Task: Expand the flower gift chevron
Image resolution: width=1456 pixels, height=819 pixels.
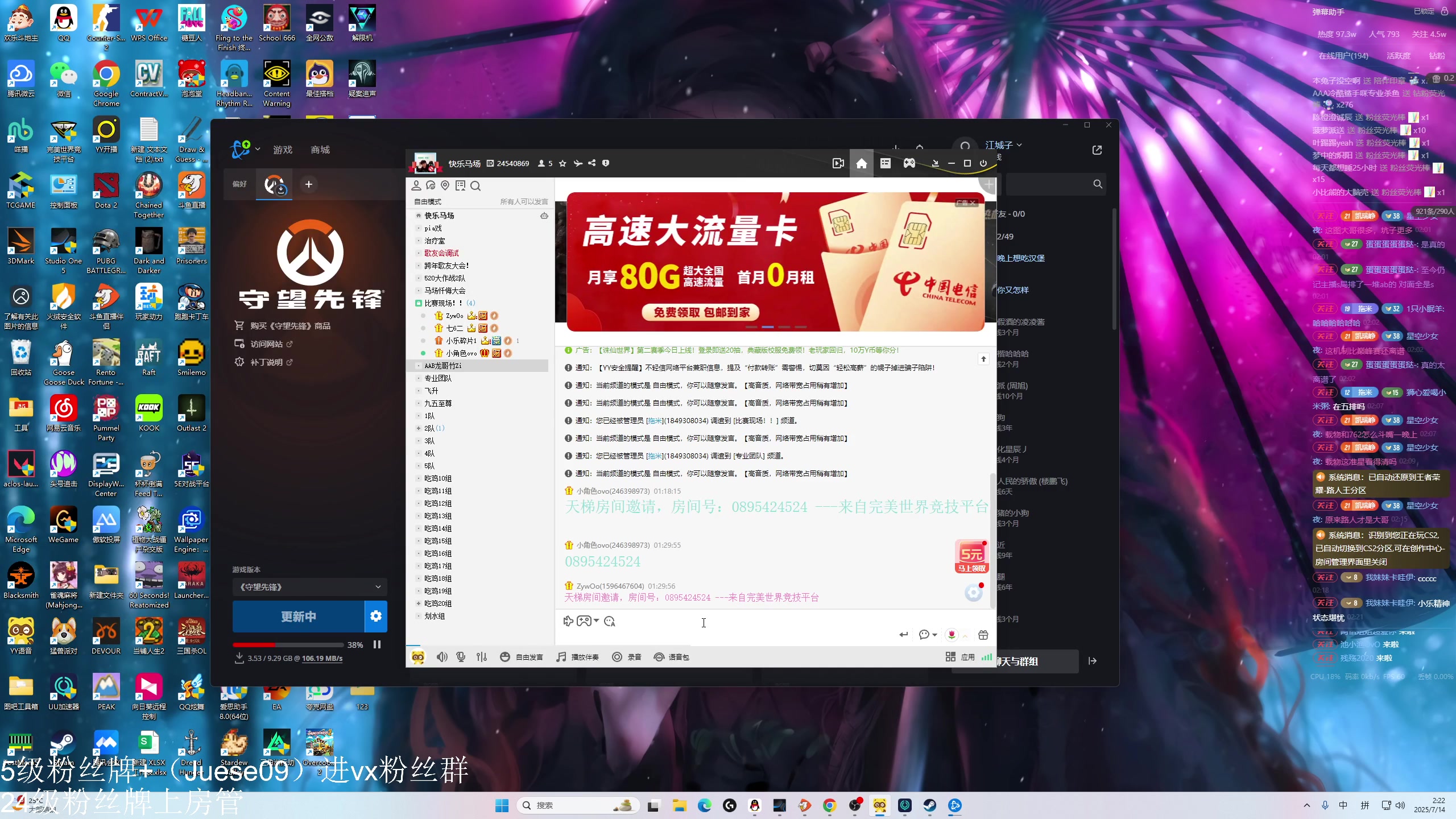Action: click(x=965, y=636)
